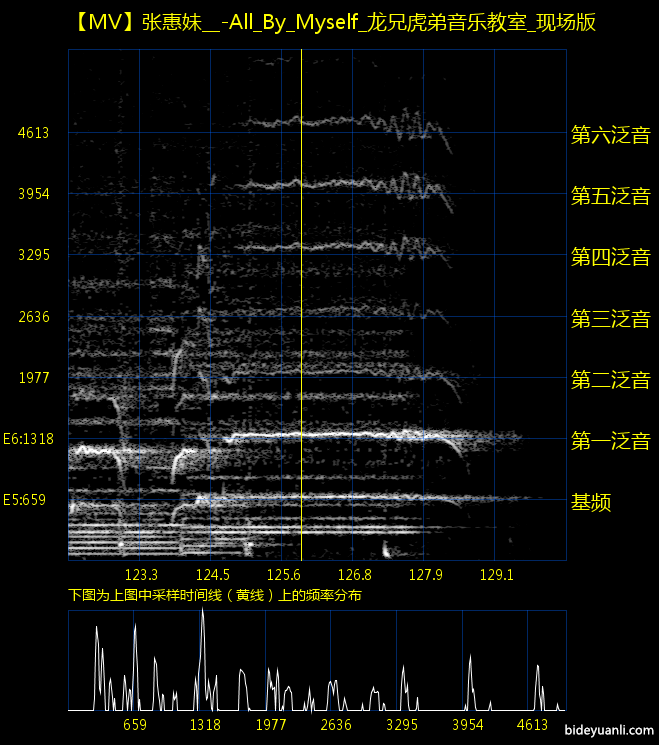Click the E5:659 frequency label
The height and width of the screenshot is (745, 659).
(x=25, y=499)
